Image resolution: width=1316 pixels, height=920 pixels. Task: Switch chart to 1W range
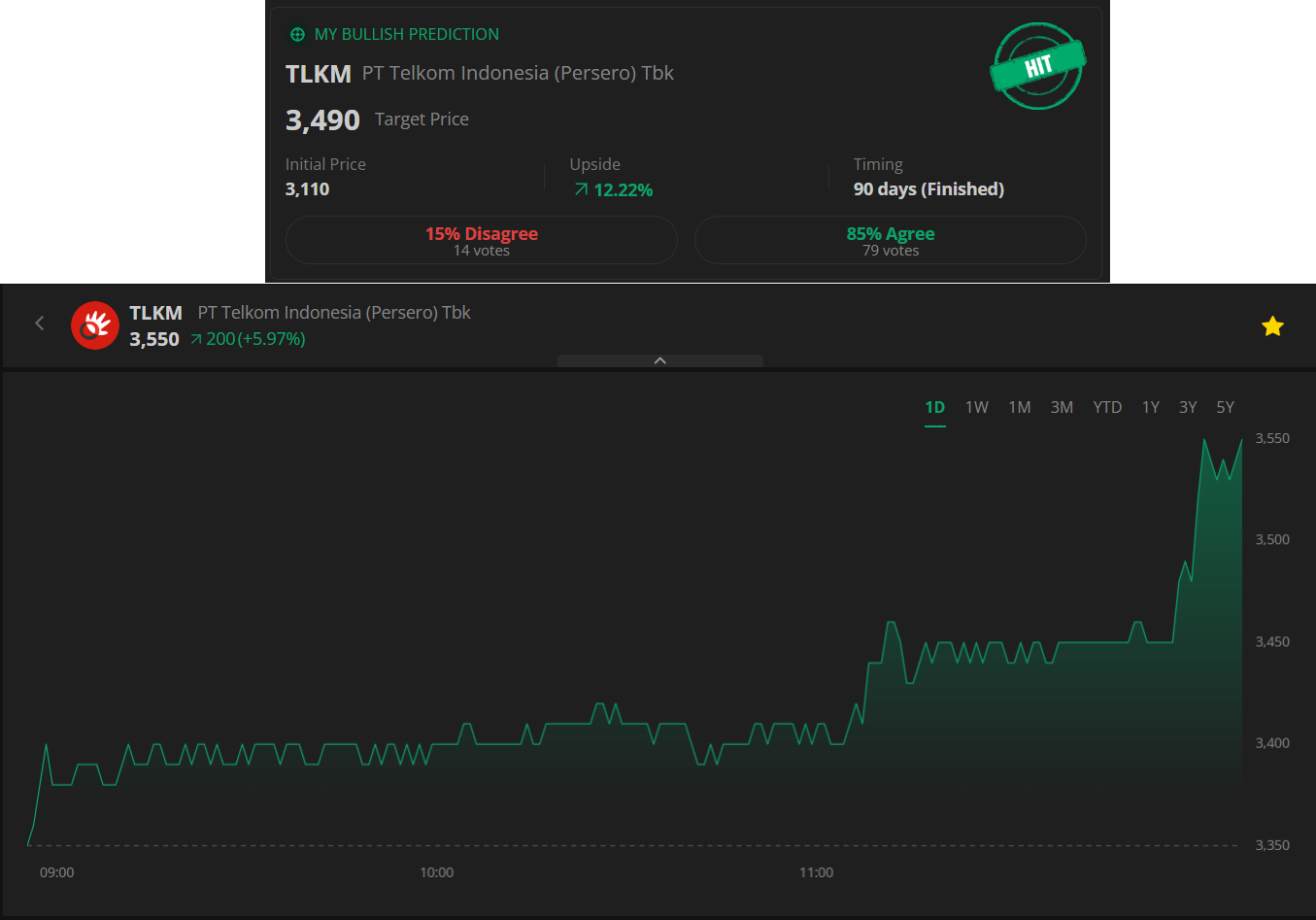point(977,408)
